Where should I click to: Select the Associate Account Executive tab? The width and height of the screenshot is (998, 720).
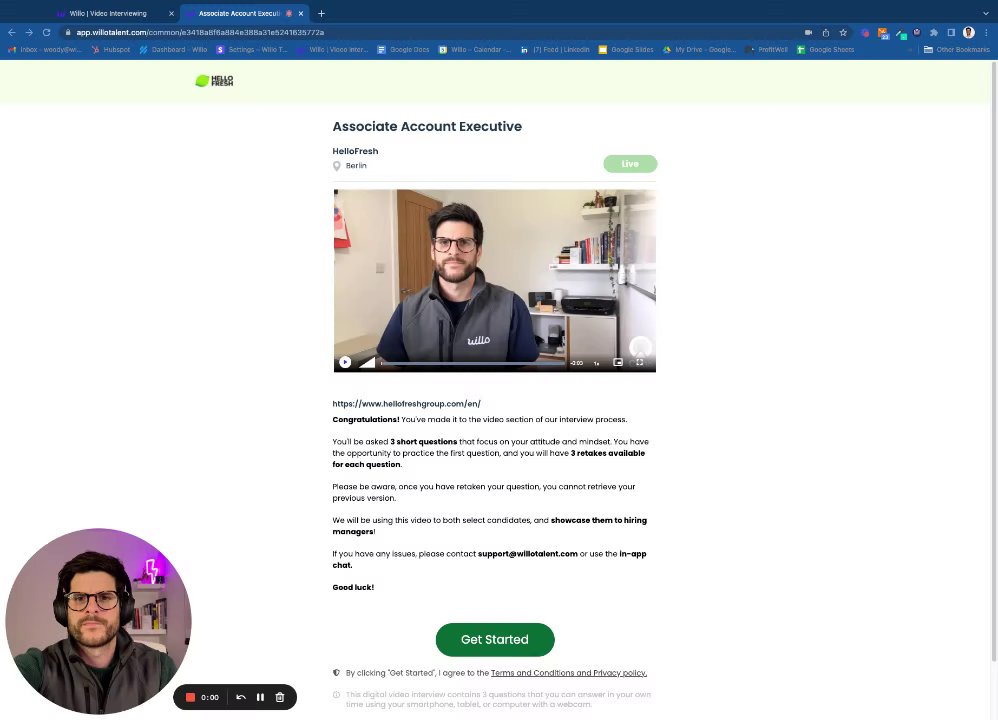click(239, 13)
